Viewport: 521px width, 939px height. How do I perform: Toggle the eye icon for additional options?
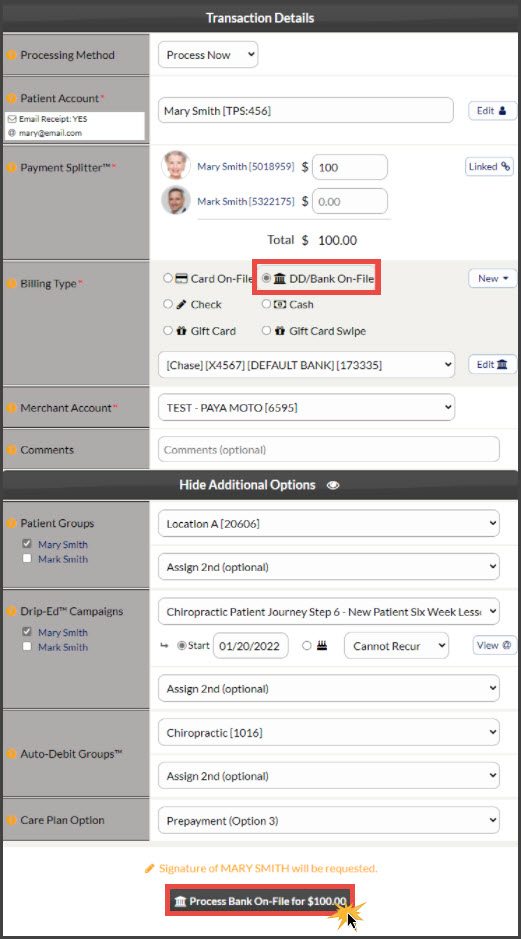tap(333, 485)
